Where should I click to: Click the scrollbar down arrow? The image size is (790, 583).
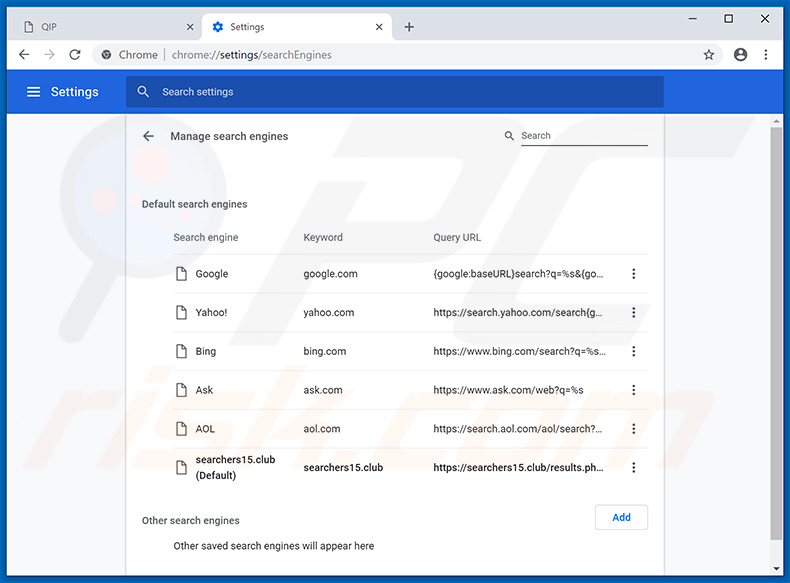[x=776, y=569]
